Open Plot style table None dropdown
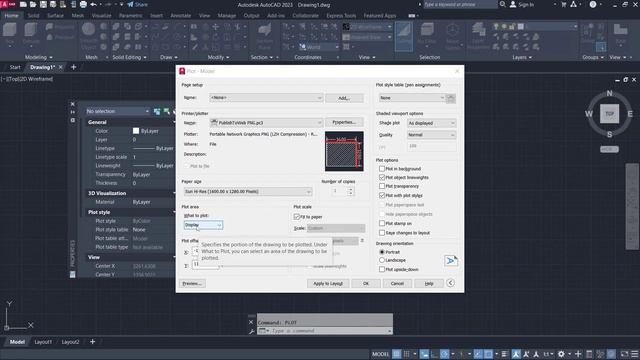The width and height of the screenshot is (640, 360). (x=412, y=98)
